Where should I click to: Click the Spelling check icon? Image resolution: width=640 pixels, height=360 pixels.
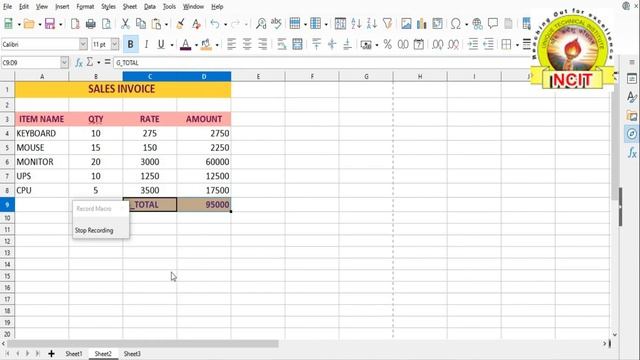(276, 24)
